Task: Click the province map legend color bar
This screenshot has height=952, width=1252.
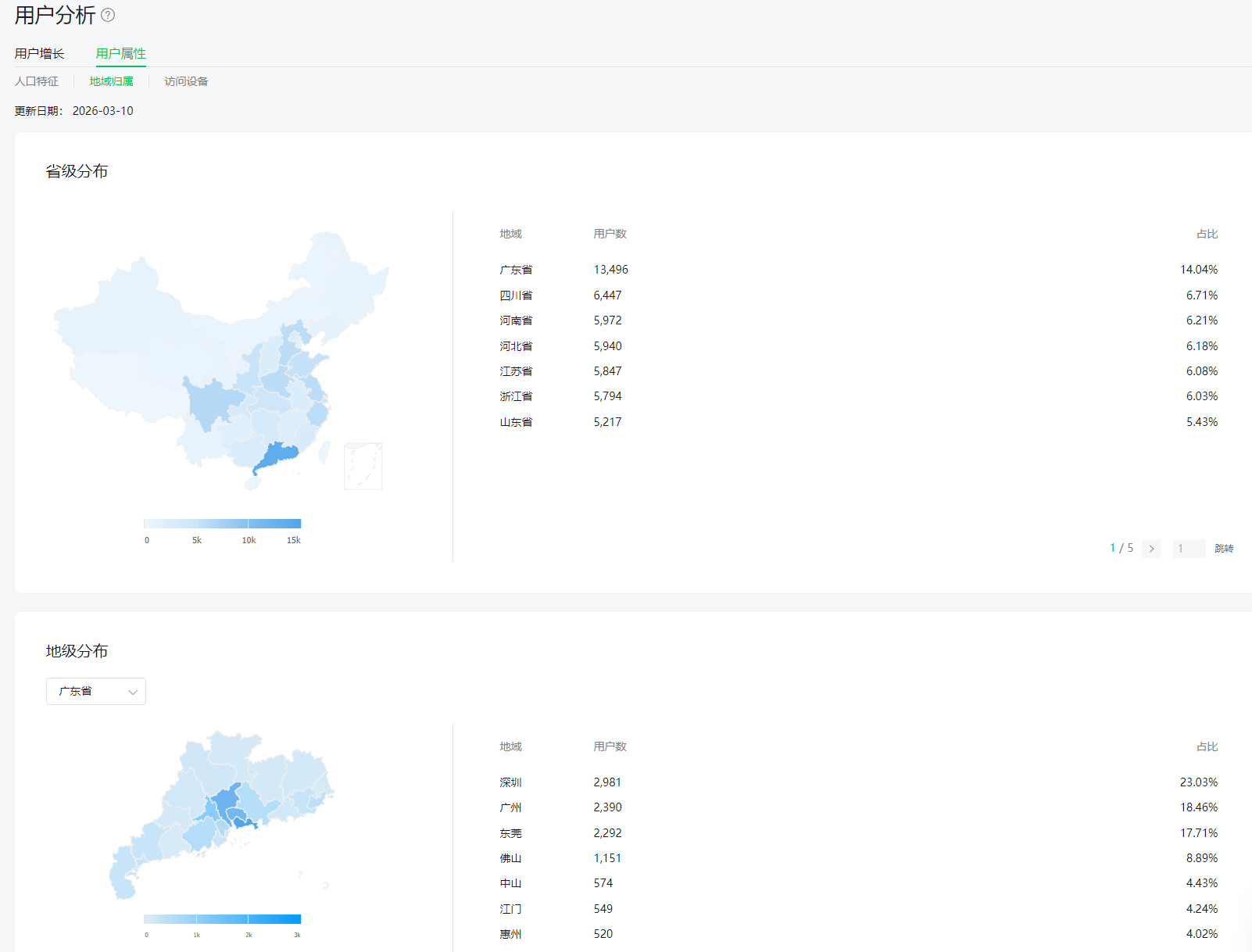Action: 222,524
